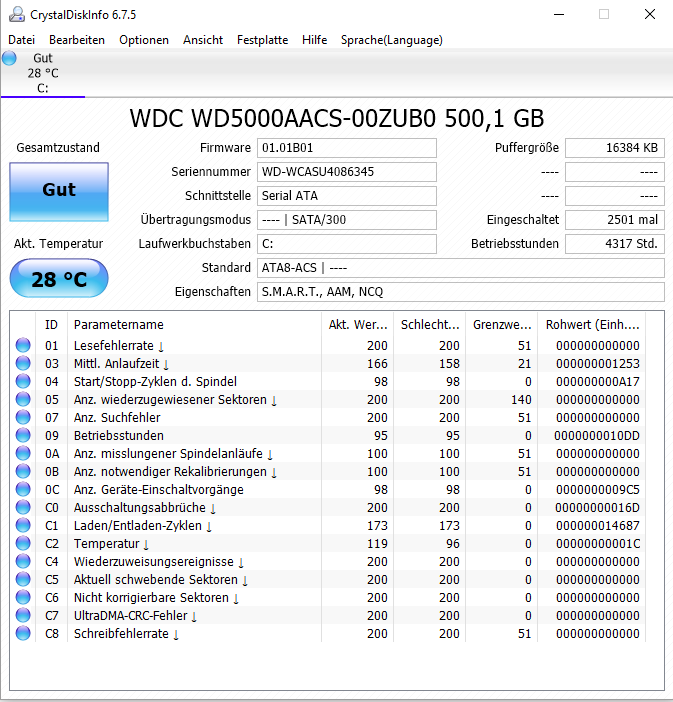Click status orb in row ID C2 Temperatur
673x702 pixels.
click(x=23, y=543)
